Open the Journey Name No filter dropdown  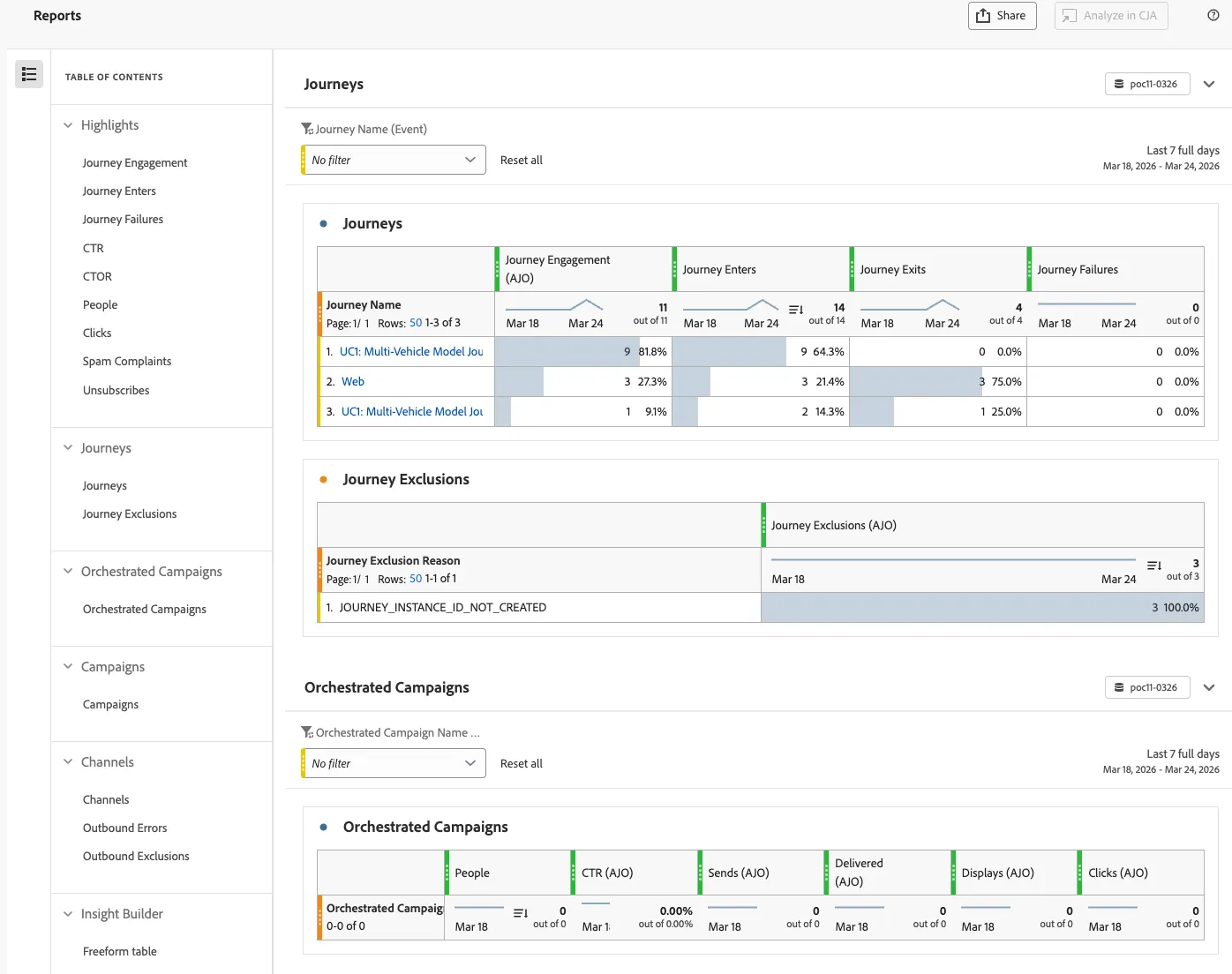click(x=394, y=160)
